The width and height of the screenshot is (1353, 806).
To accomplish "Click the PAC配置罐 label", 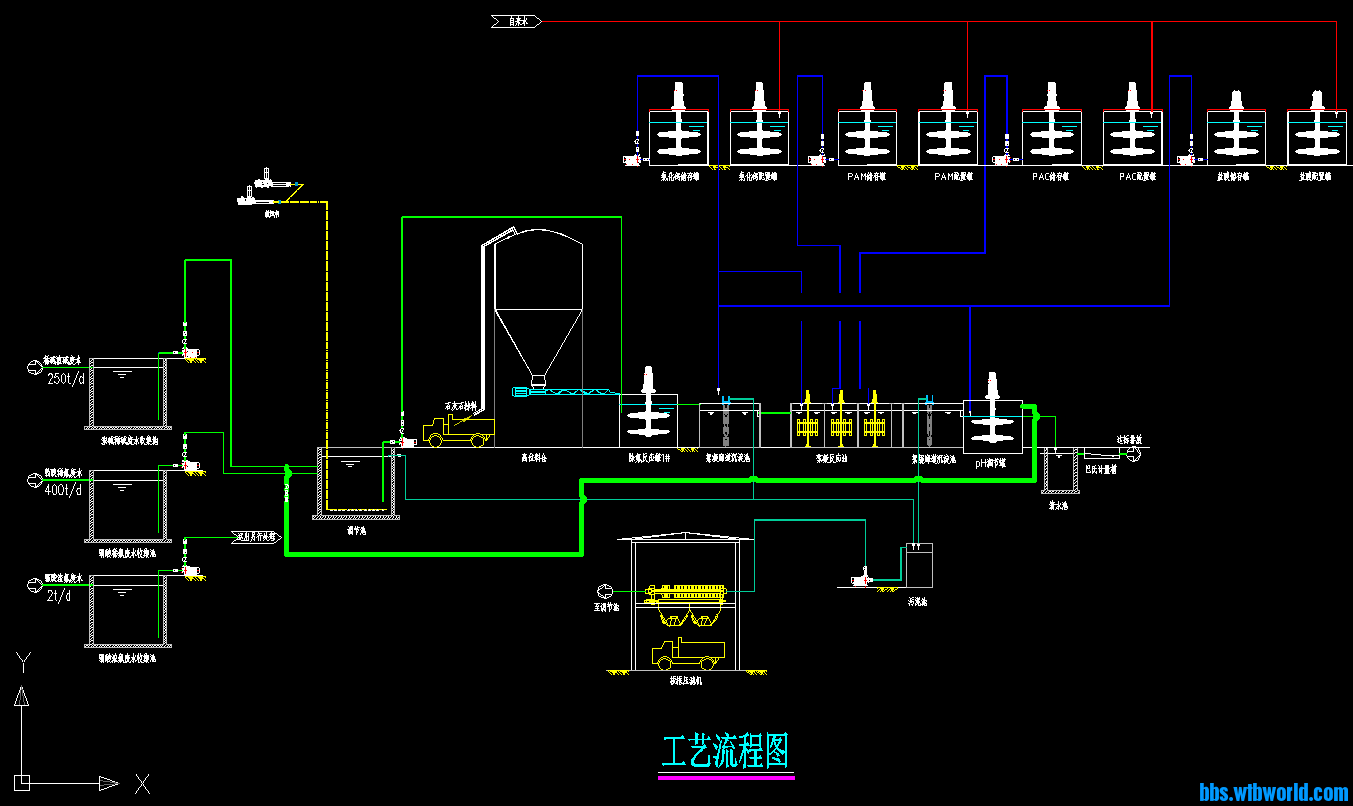I will pyautogui.click(x=1136, y=176).
